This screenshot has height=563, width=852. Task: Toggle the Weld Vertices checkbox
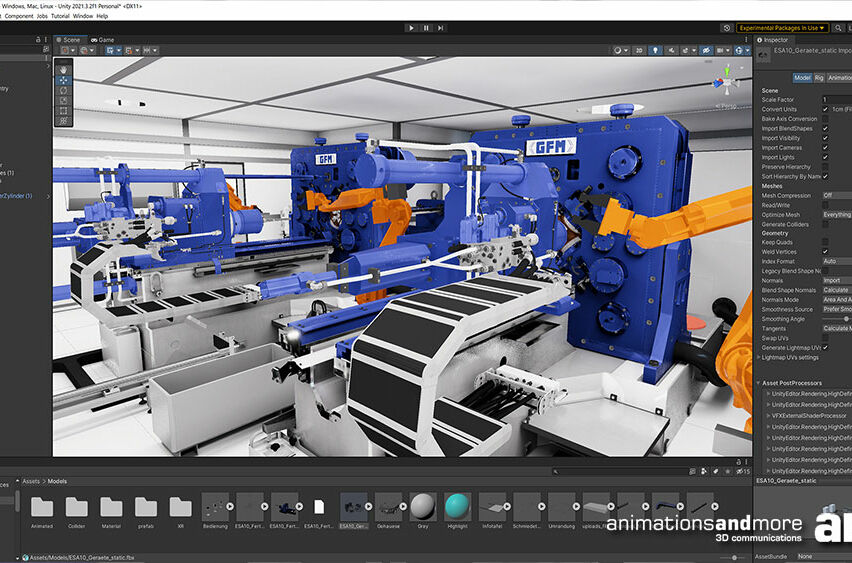825,252
